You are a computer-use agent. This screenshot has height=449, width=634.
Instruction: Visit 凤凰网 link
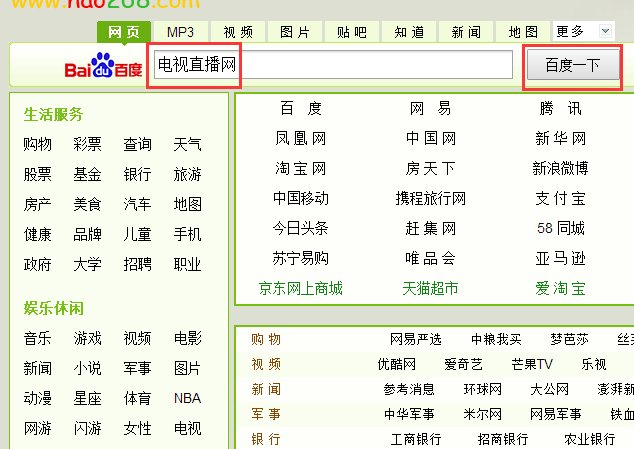tap(300, 138)
